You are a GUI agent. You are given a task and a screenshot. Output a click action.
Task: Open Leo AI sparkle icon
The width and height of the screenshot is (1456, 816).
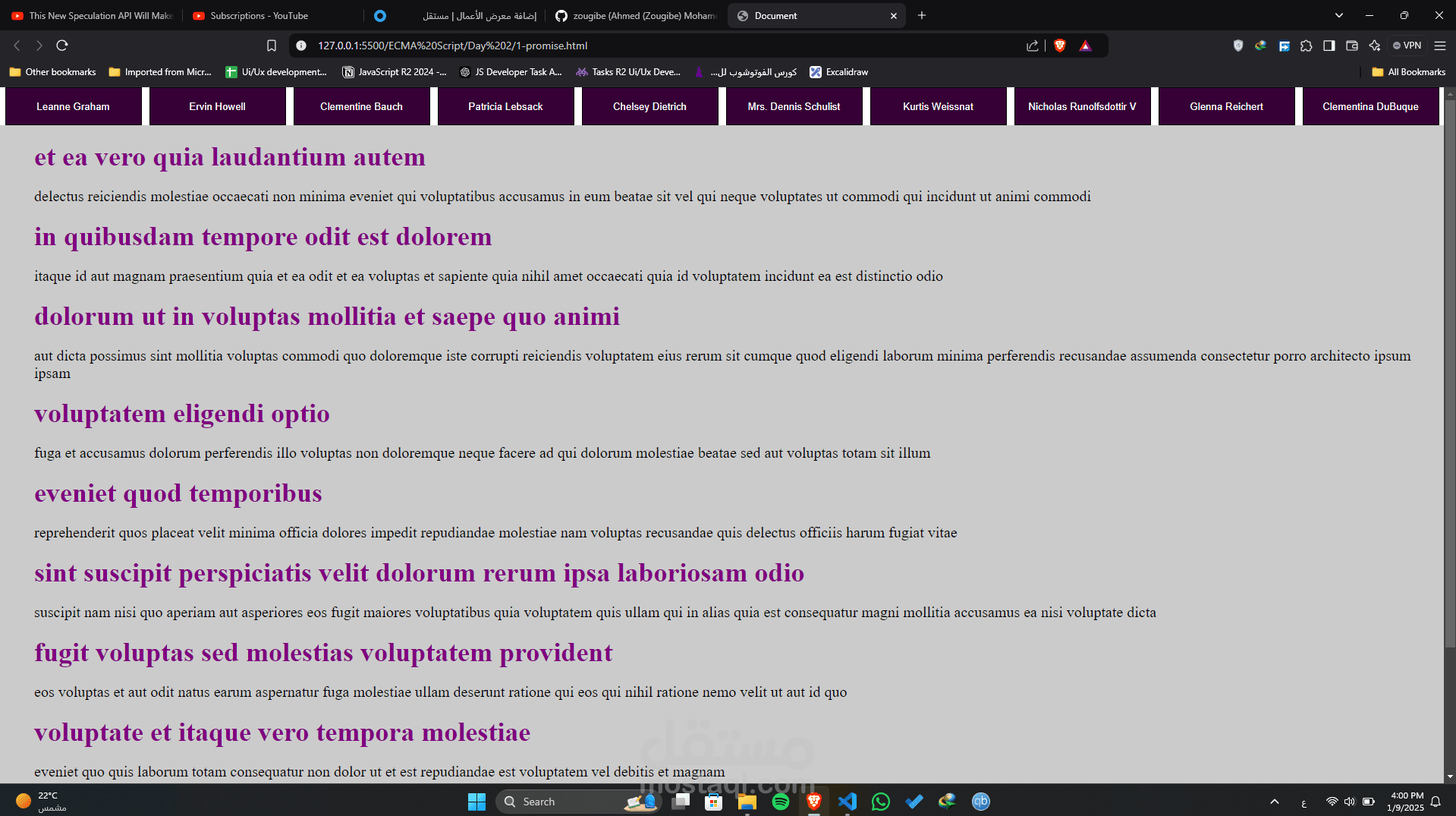point(1375,46)
